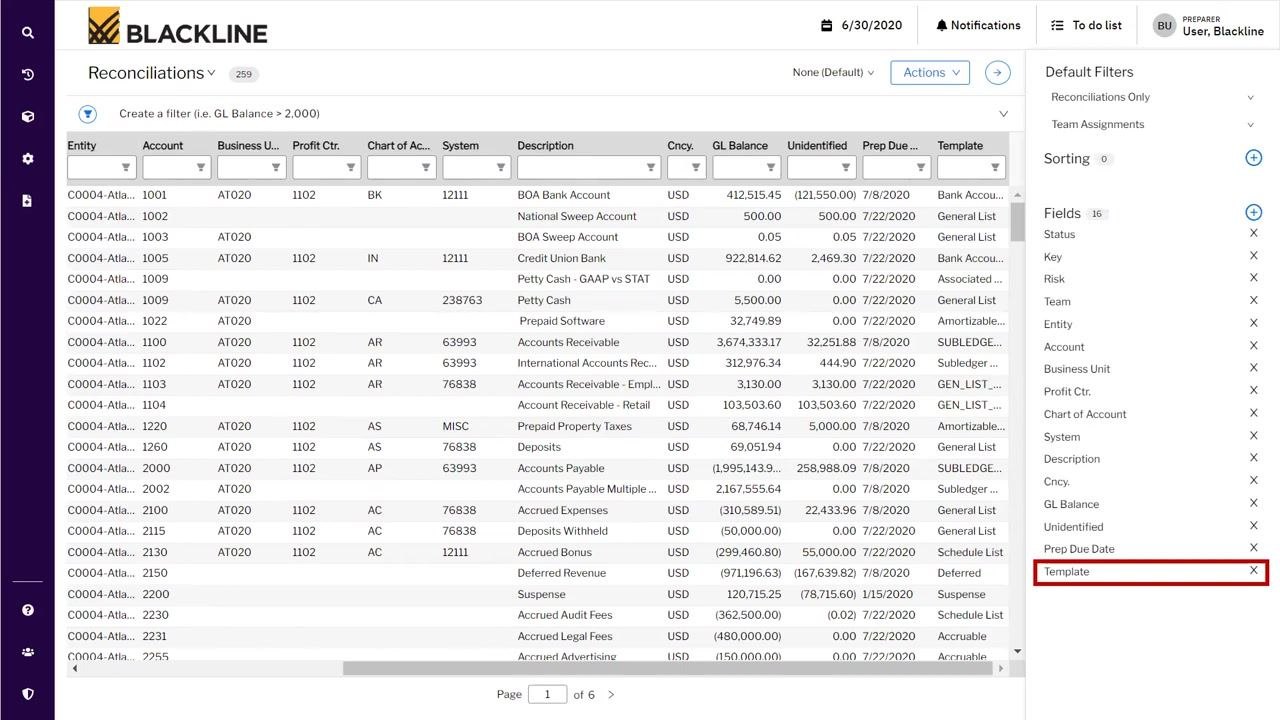
Task: Open the Entity column filter funnel
Action: coord(126,168)
